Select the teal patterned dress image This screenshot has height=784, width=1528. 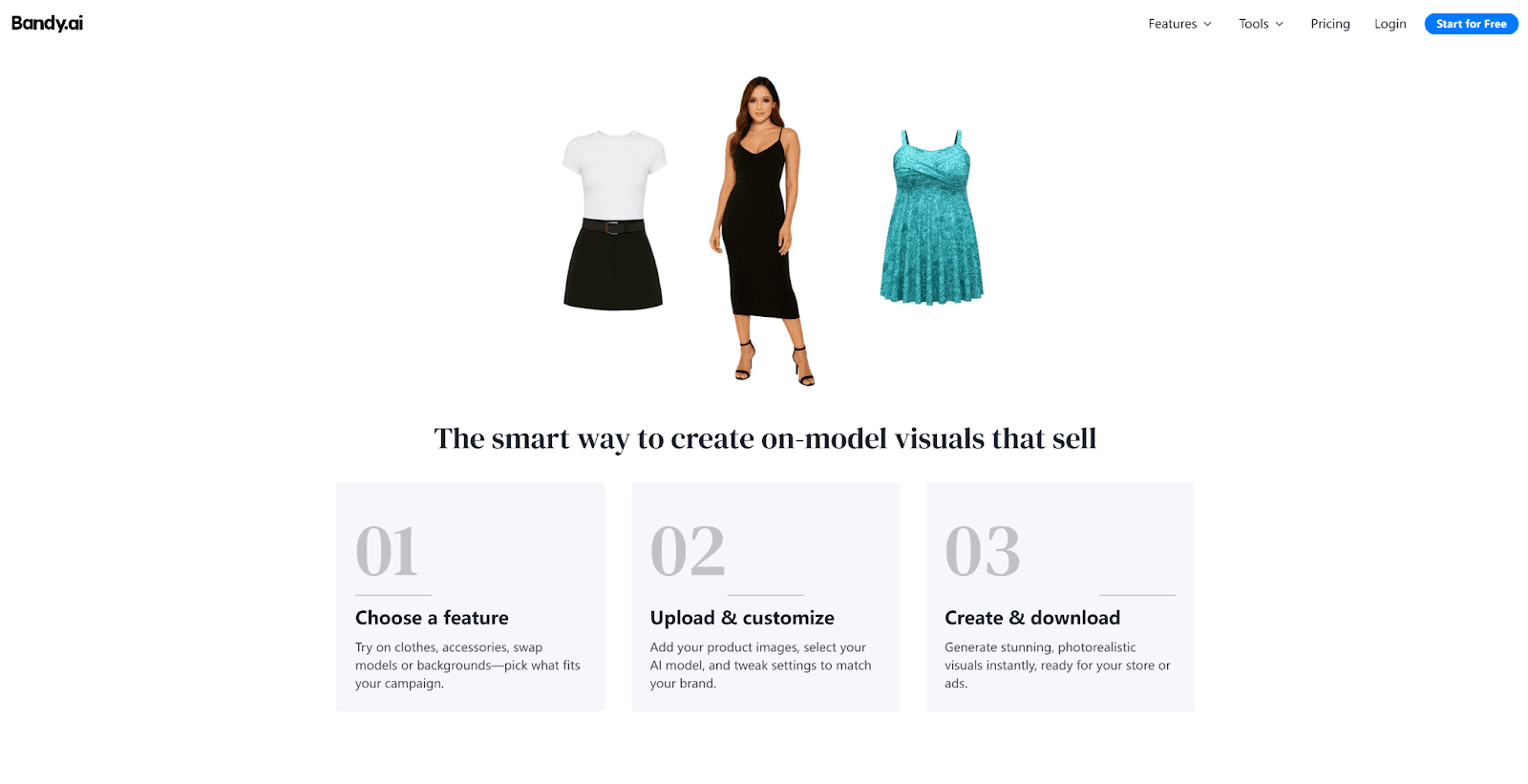pyautogui.click(x=931, y=218)
